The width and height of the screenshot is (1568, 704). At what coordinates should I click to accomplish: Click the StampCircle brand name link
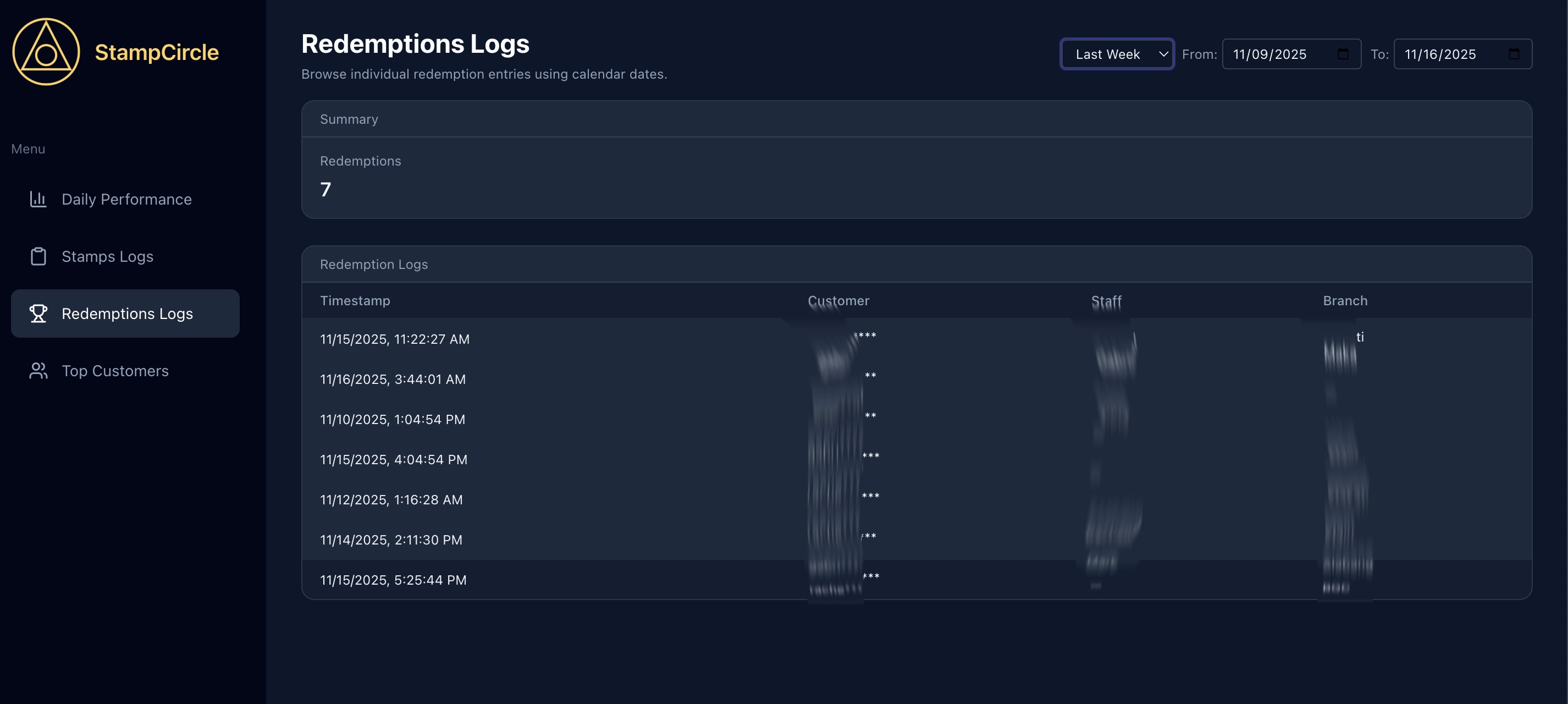coord(157,52)
